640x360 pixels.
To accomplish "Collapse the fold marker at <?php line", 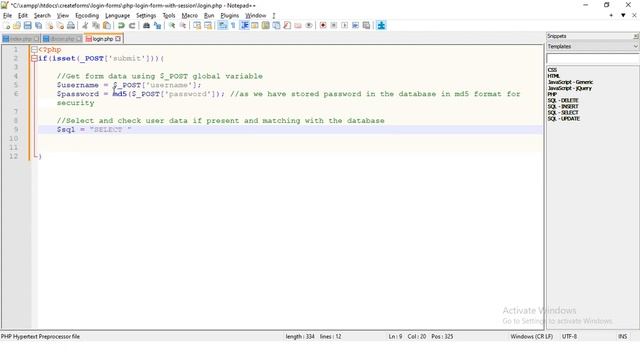I will (34, 50).
